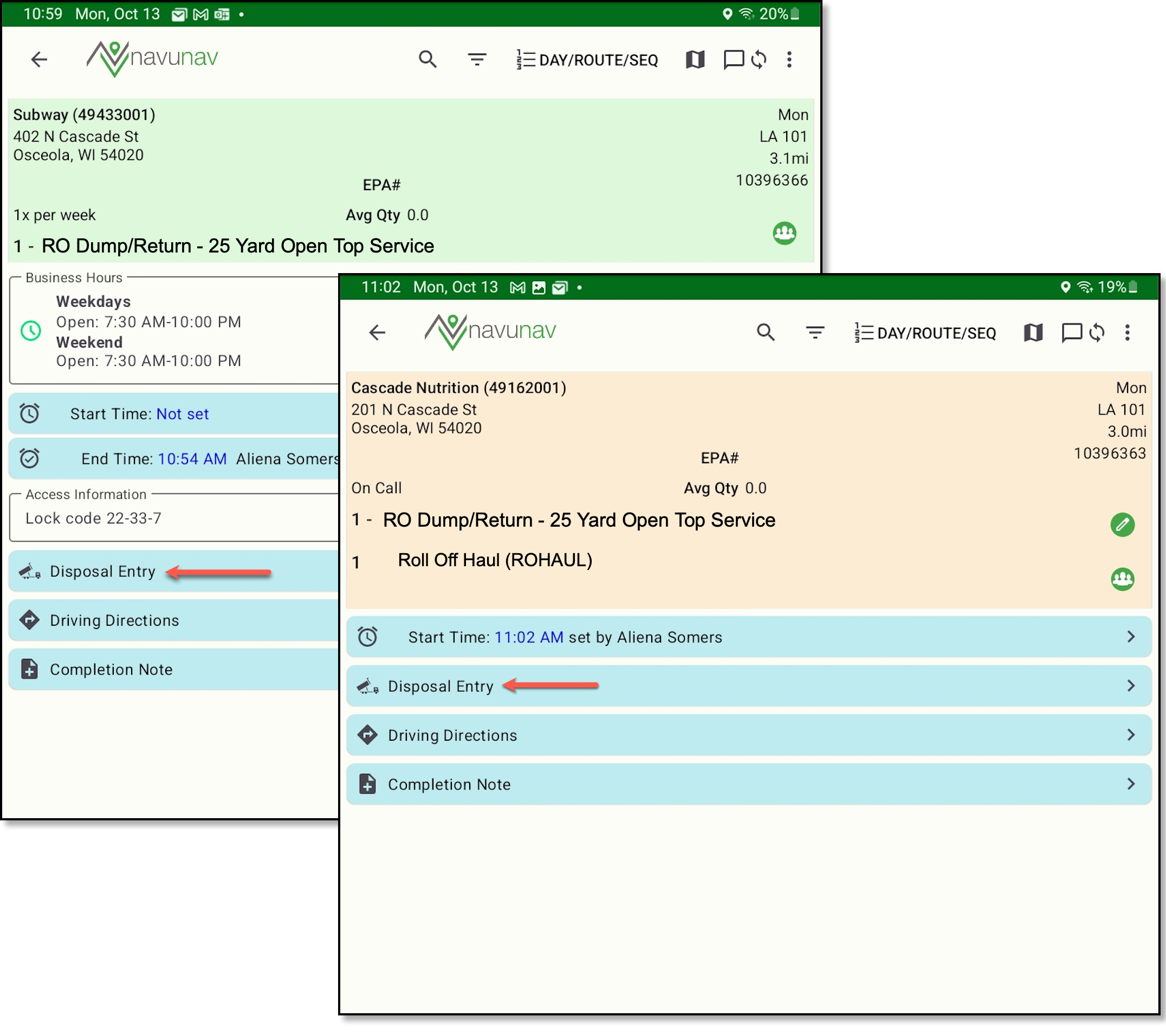
Task: Select DAY/ROUTE/SEQ sort option on front screen
Action: (925, 333)
